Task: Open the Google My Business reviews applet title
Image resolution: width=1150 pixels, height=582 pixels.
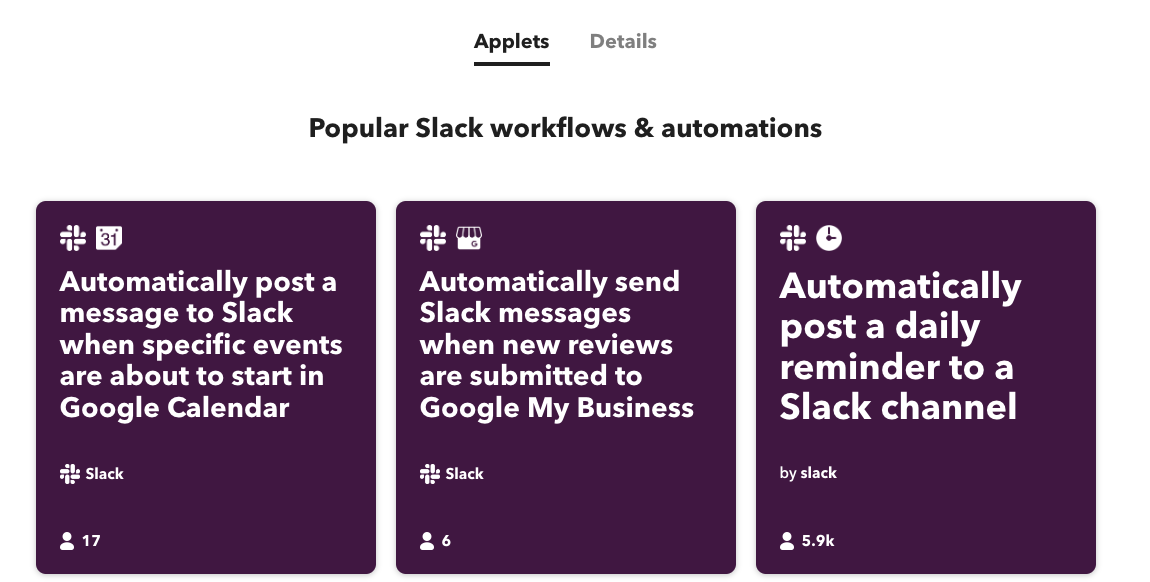Action: [x=556, y=345]
